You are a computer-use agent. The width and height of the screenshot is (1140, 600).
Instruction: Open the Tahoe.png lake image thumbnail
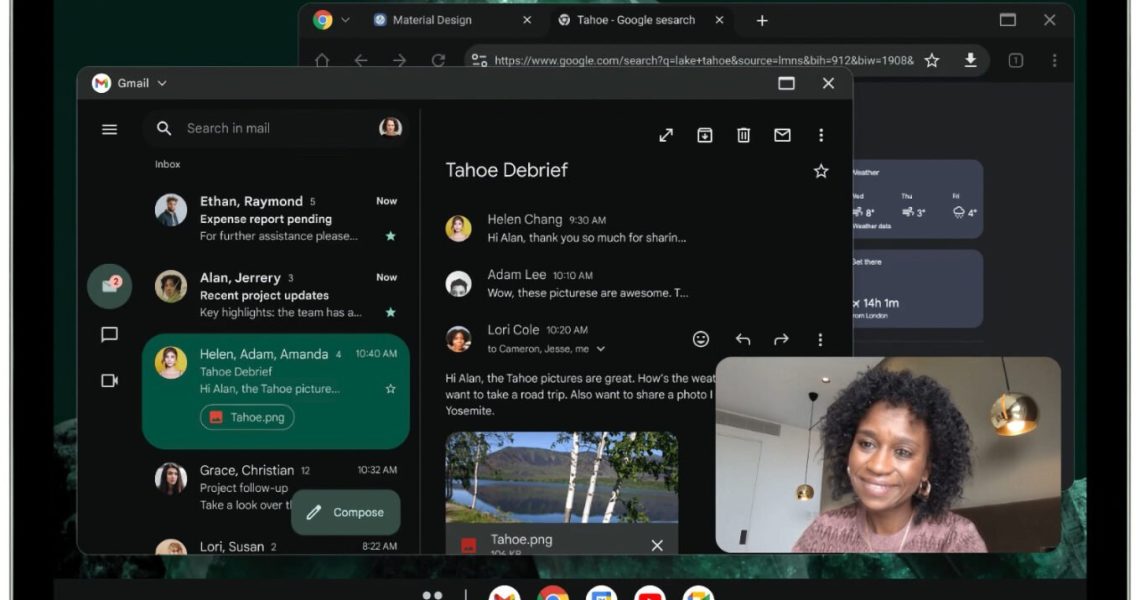561,477
